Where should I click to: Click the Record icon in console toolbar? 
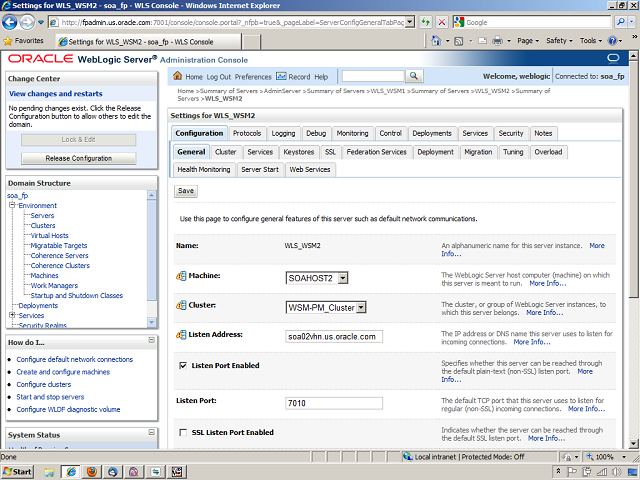click(281, 76)
